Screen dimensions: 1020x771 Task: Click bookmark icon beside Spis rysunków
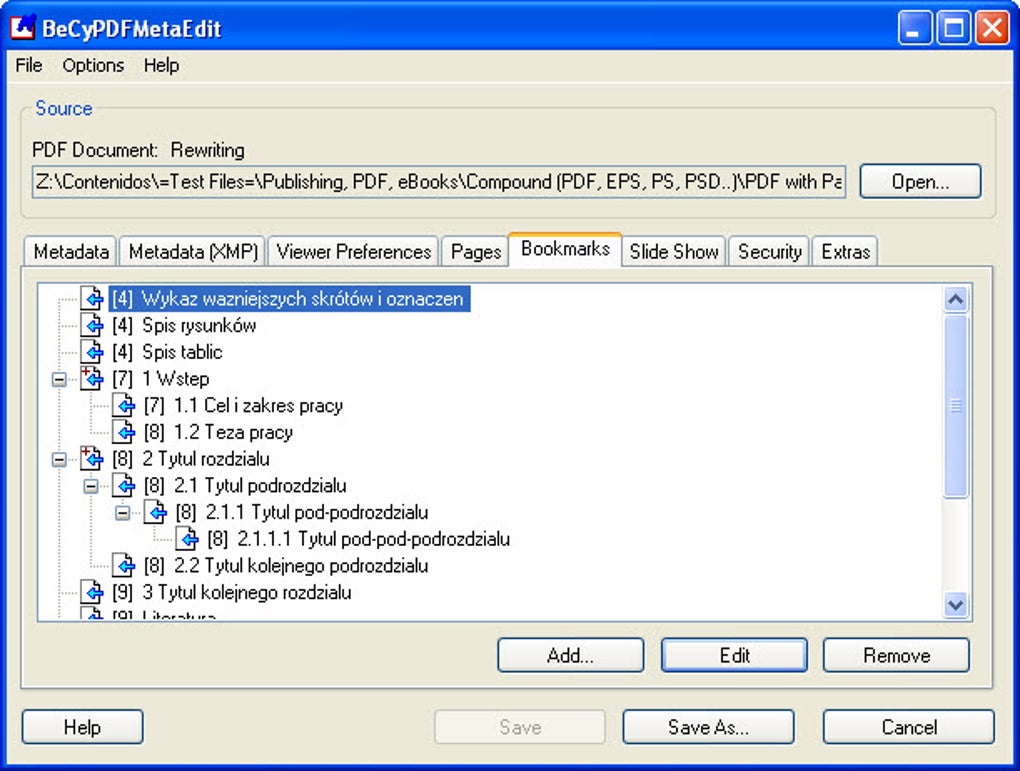[92, 326]
